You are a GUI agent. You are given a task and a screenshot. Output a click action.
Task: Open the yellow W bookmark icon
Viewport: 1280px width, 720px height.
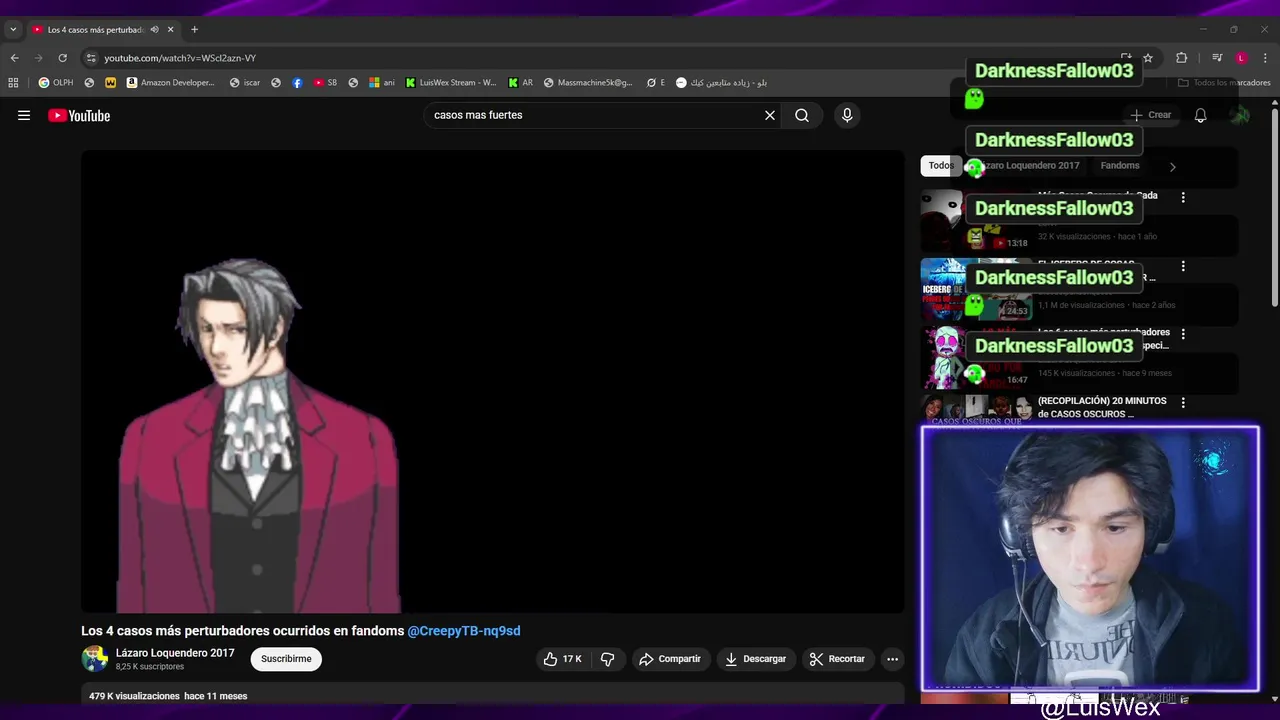pos(110,83)
